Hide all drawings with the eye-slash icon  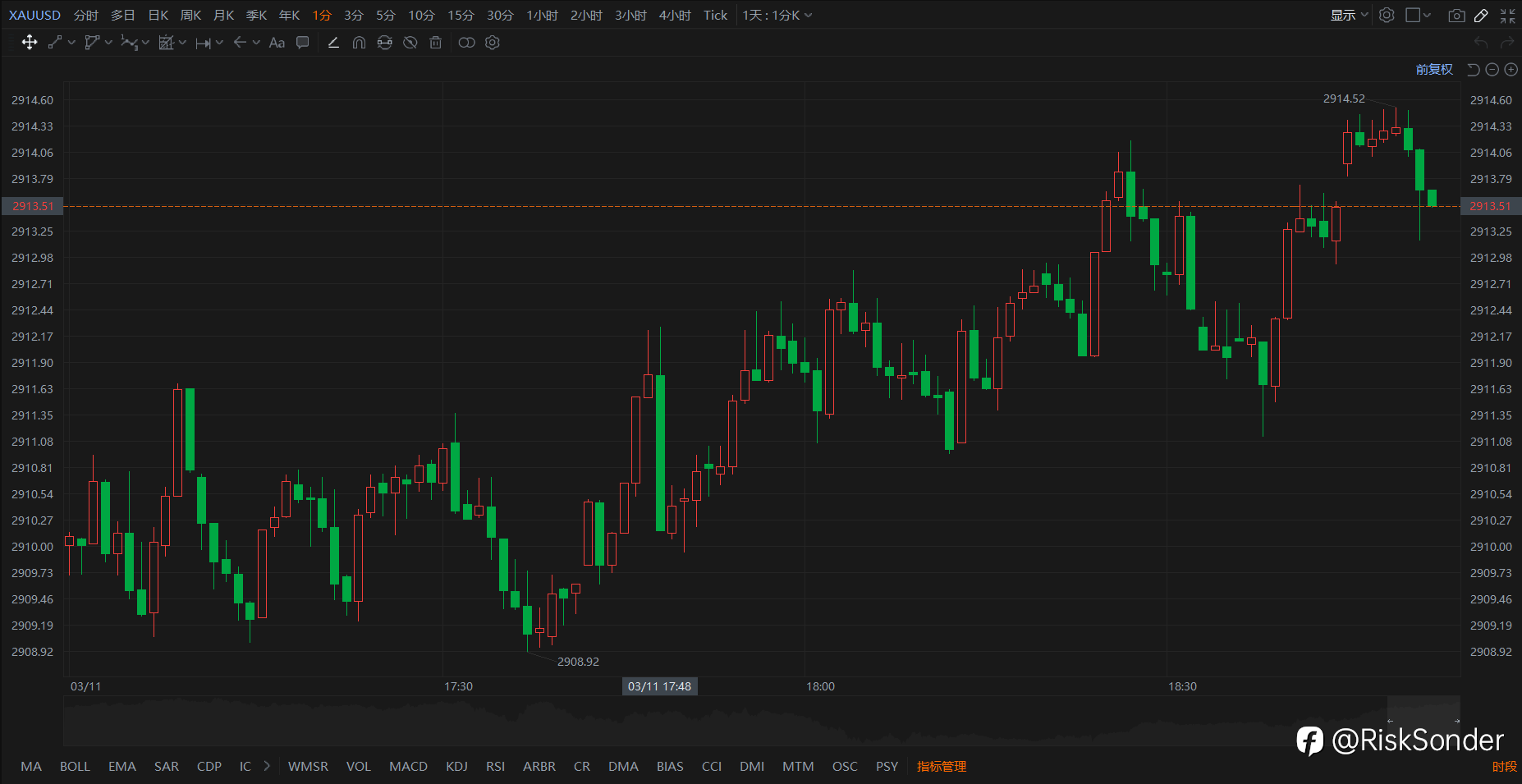(410, 43)
